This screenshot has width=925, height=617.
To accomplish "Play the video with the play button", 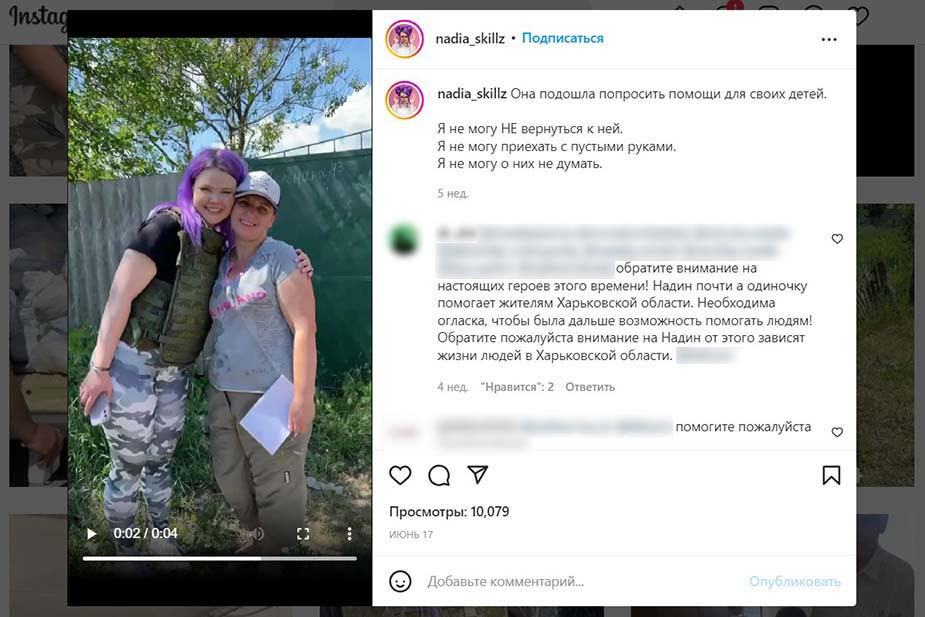I will click(91, 534).
